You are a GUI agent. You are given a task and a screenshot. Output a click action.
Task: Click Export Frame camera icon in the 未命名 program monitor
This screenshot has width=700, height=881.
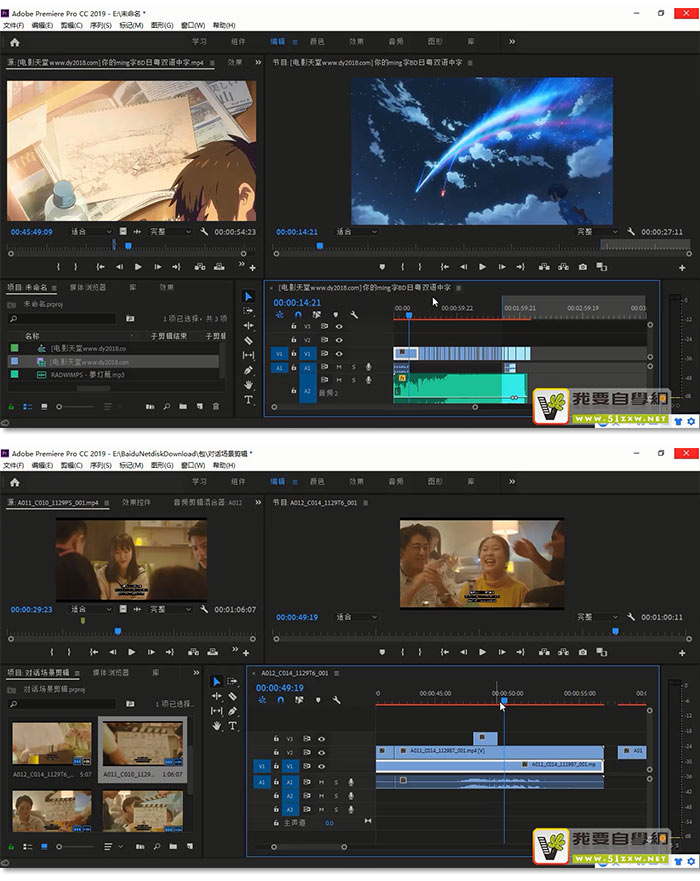(583, 267)
